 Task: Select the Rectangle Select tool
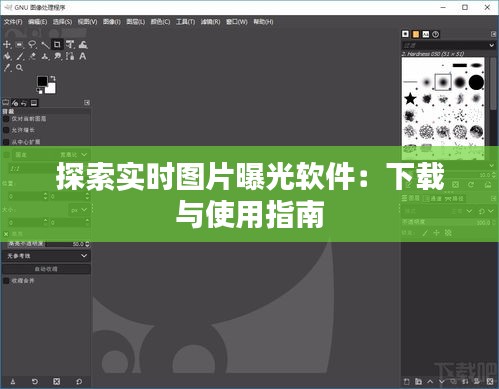pos(20,45)
